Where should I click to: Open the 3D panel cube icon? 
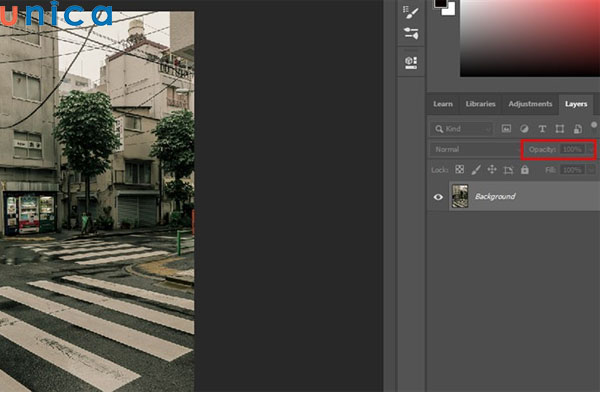tap(411, 62)
